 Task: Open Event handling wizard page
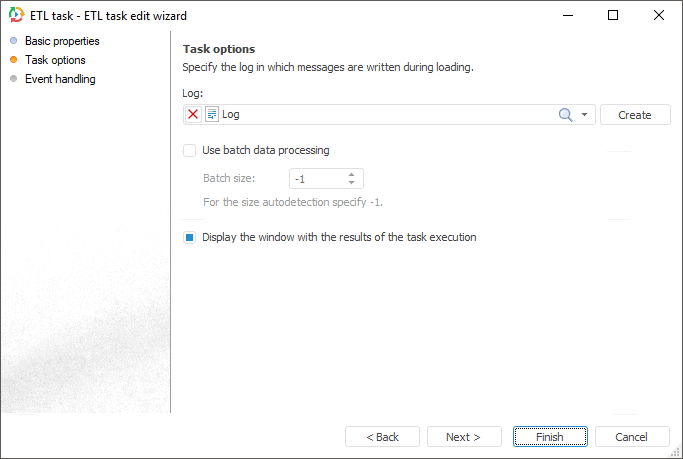coord(60,79)
